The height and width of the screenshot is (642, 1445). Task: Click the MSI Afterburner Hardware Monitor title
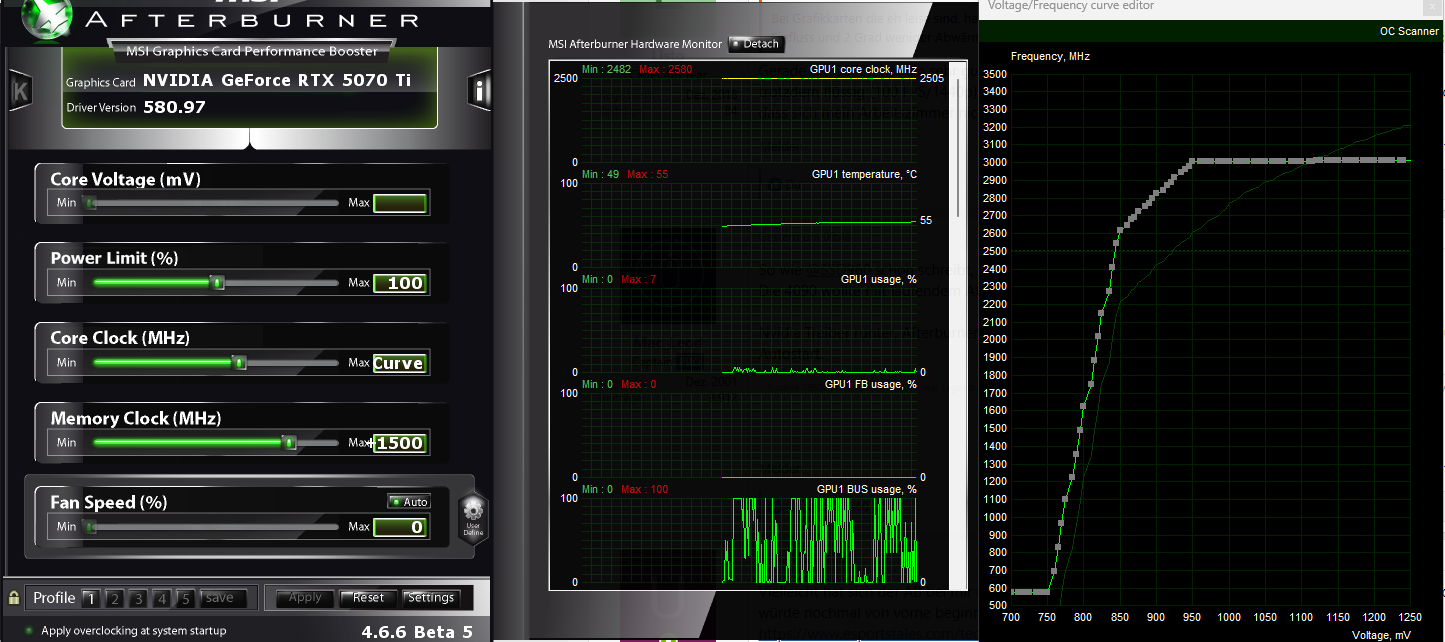coord(635,44)
